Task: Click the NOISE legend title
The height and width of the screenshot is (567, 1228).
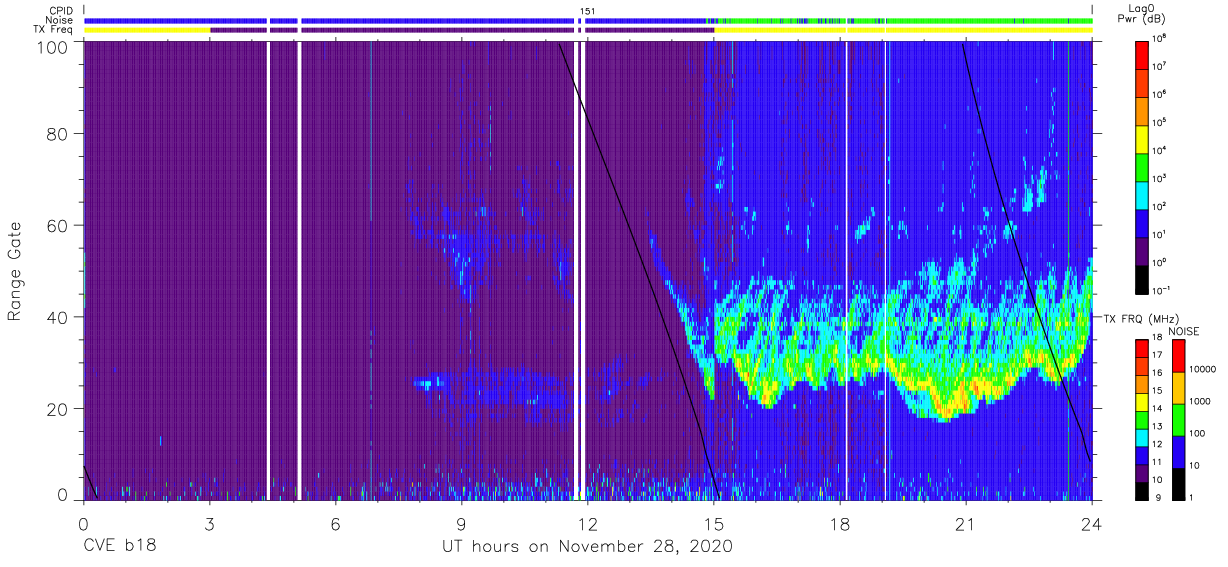Action: pyautogui.click(x=1186, y=330)
